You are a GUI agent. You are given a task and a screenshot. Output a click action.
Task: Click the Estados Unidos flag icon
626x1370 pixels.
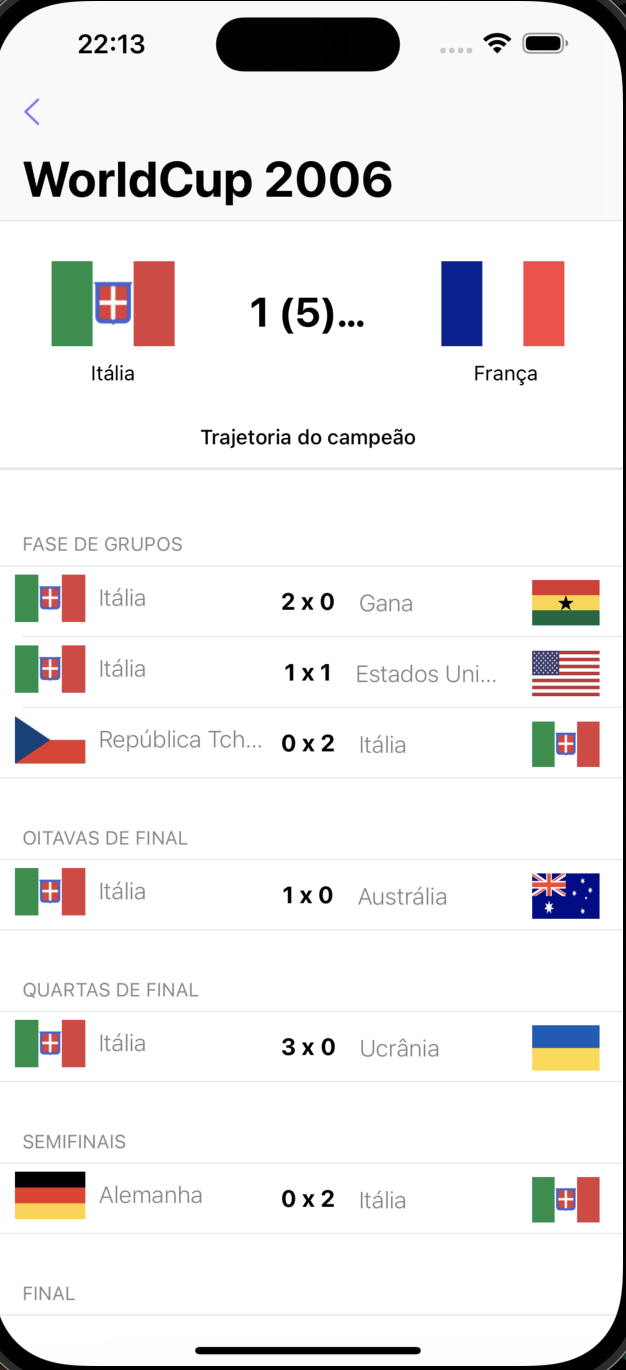[x=565, y=673]
